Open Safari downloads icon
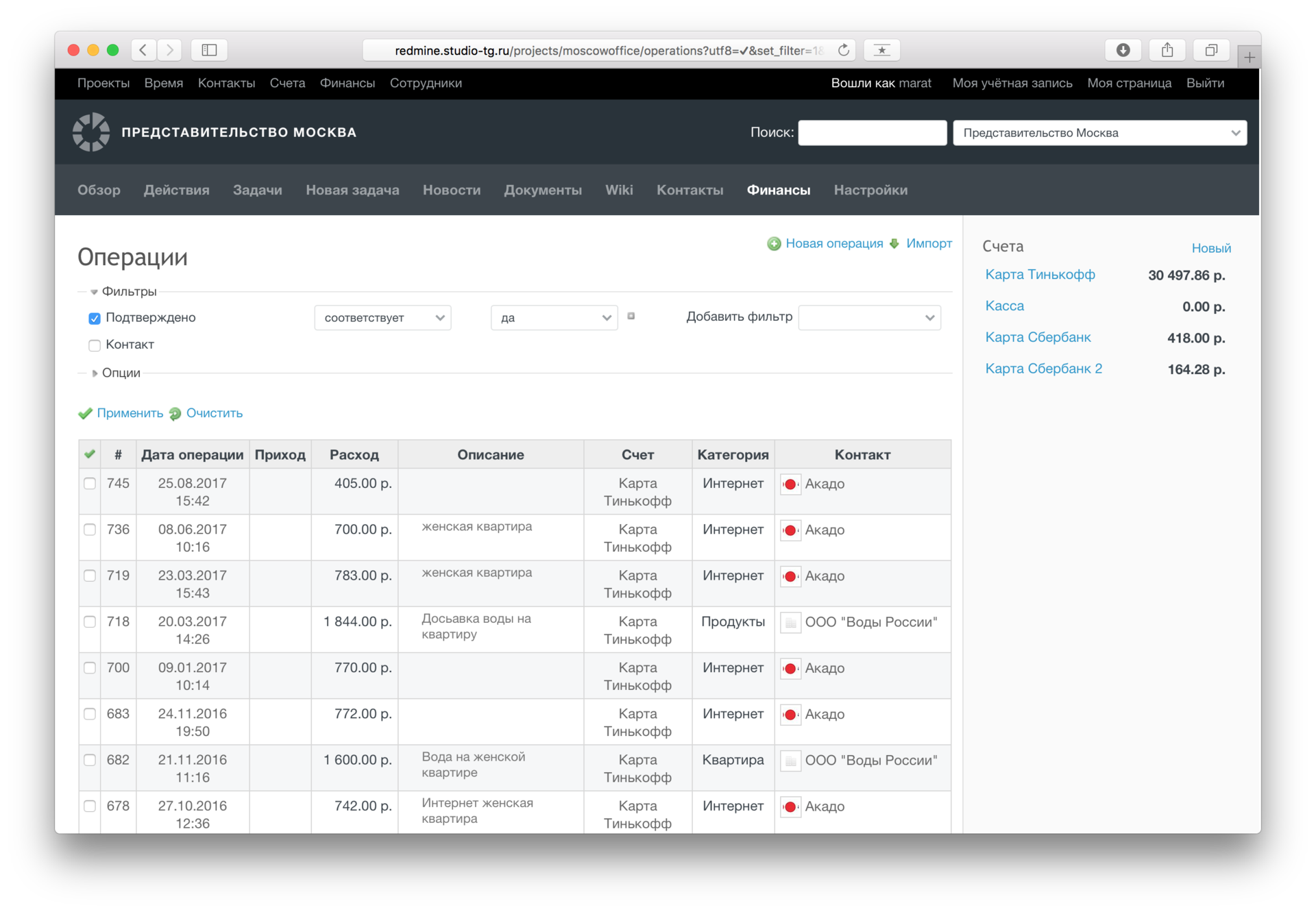1316x912 pixels. 1123,50
